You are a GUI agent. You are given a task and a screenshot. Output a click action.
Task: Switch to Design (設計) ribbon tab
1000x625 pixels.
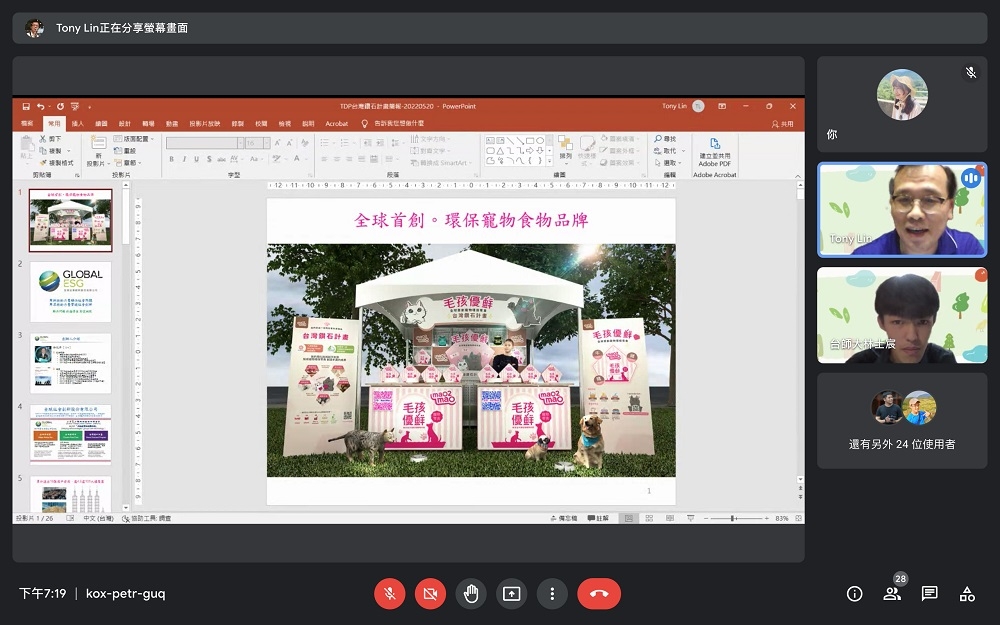coord(125,124)
